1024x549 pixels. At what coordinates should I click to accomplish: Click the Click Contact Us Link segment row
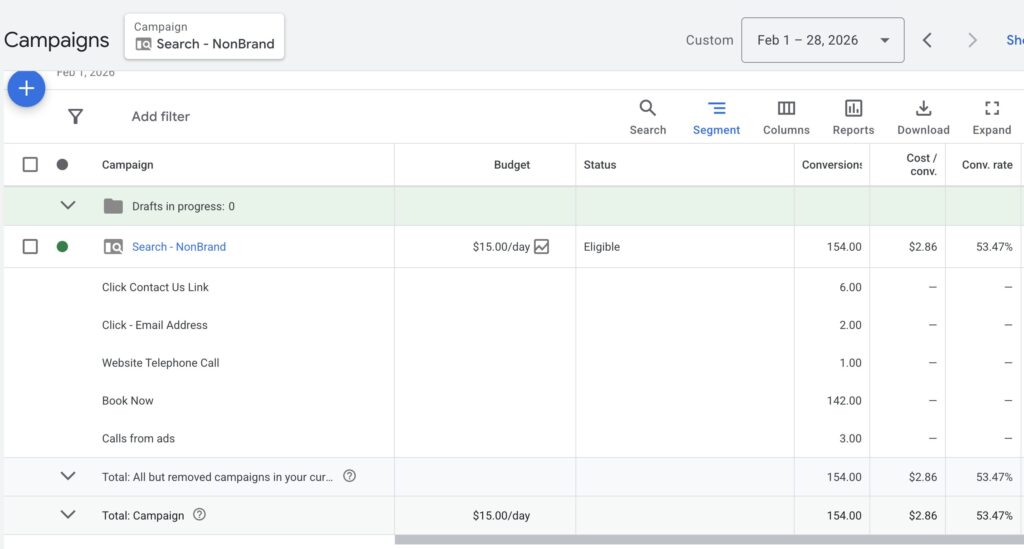tap(155, 287)
